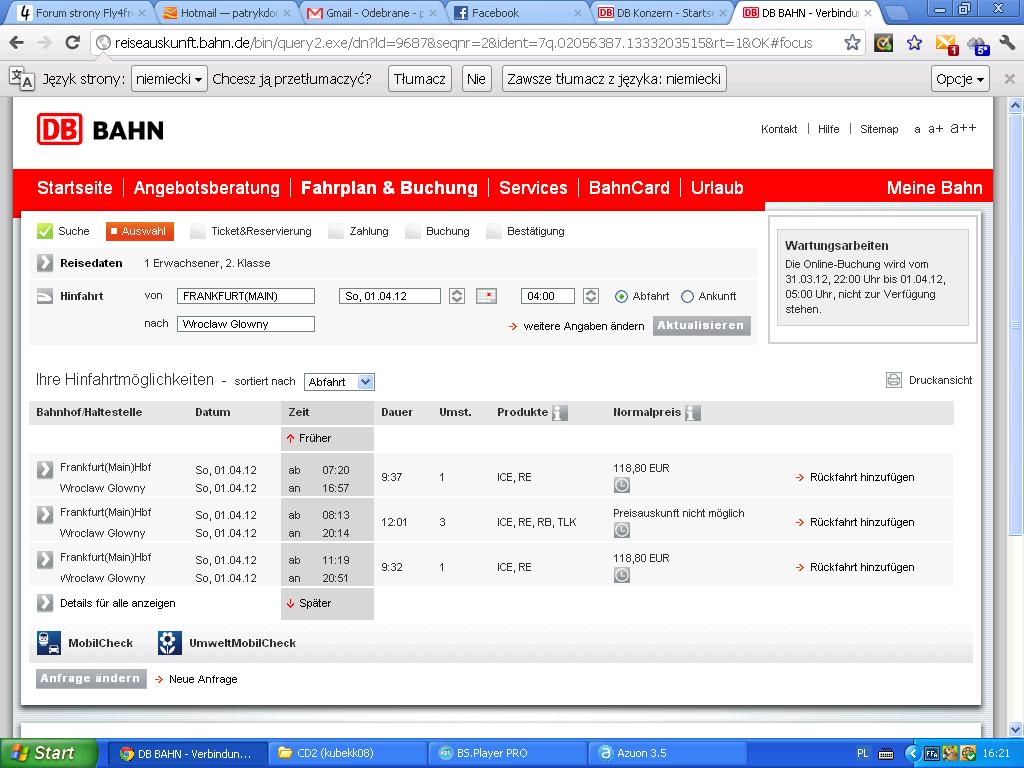Open Windows Start button
1024x768 pixels.
49,753
